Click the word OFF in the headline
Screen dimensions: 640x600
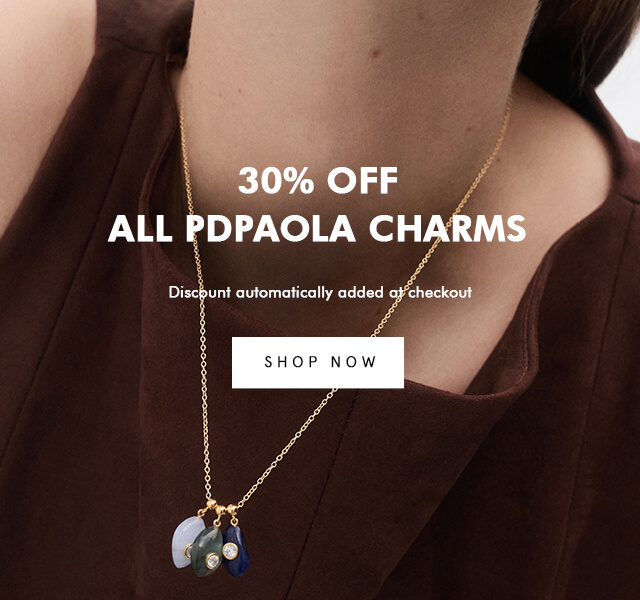[x=362, y=180]
